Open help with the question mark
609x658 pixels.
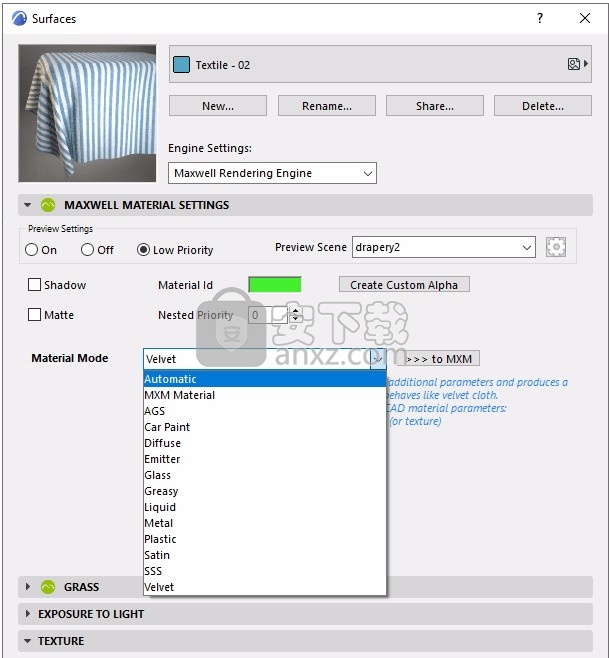coord(540,18)
